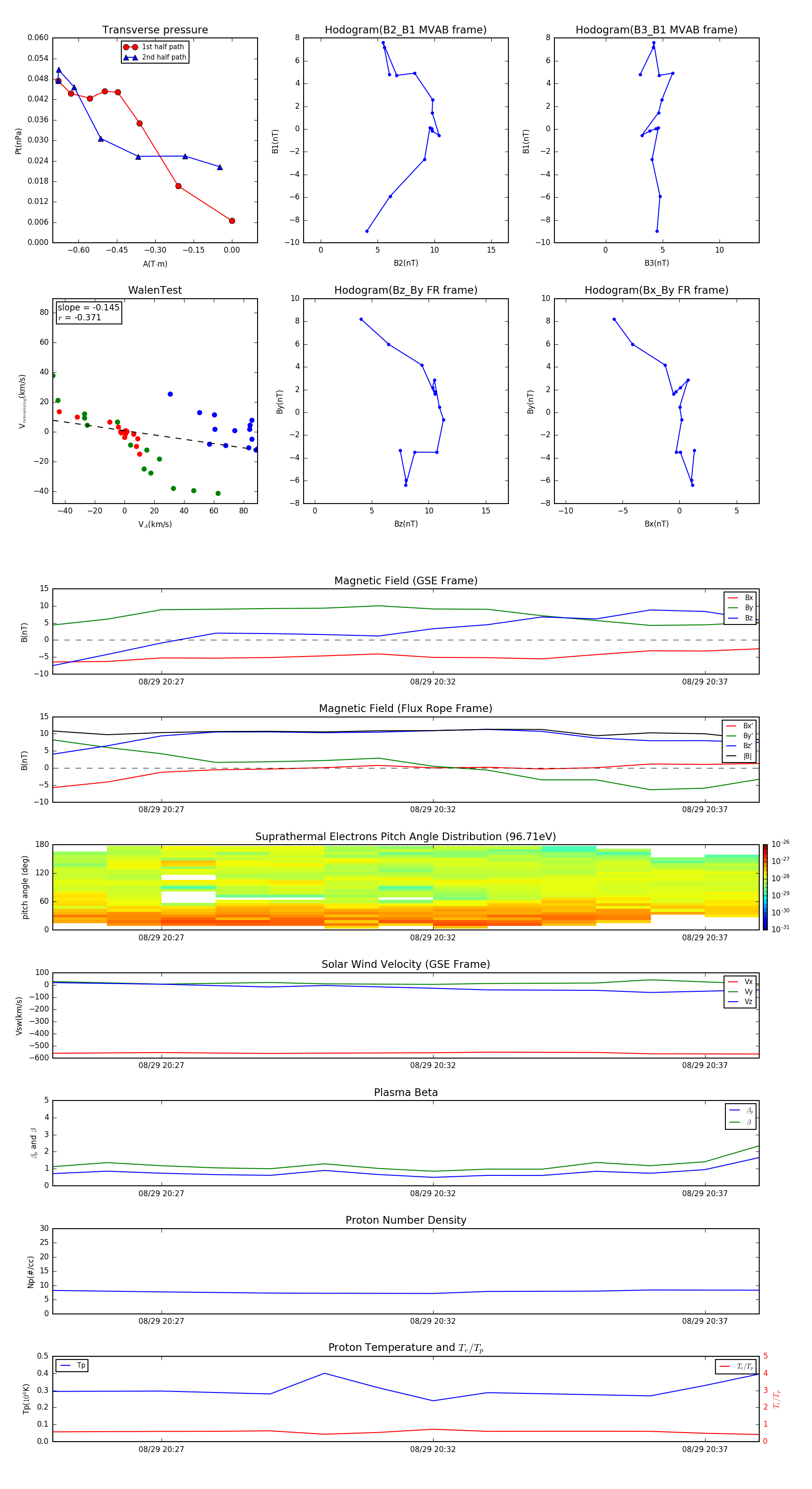Viewport: 812px width, 1489px height.
Task: Click the 10^-31 colorbar tick label
Action: coord(780,929)
